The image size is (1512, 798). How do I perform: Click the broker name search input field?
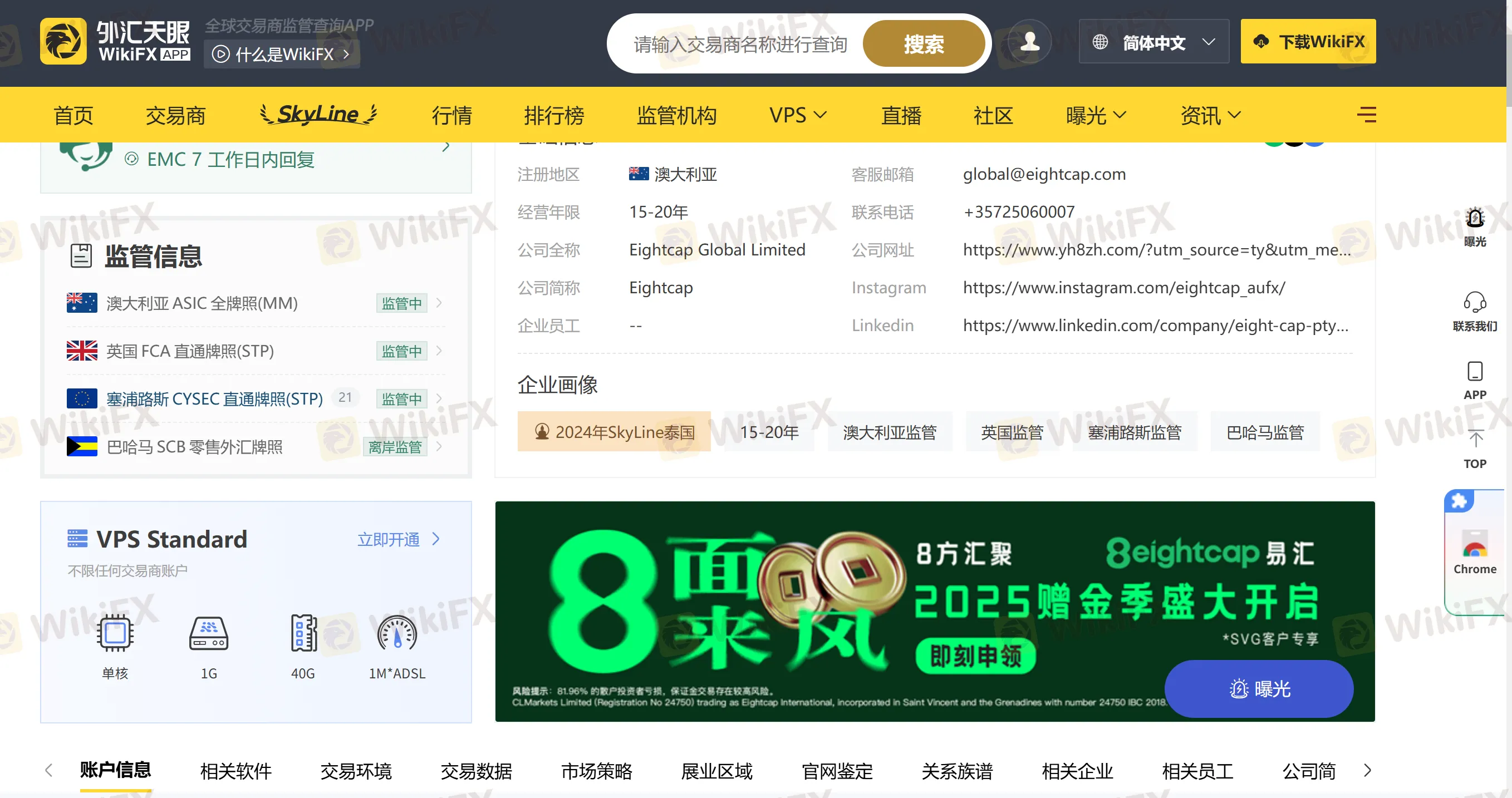740,43
